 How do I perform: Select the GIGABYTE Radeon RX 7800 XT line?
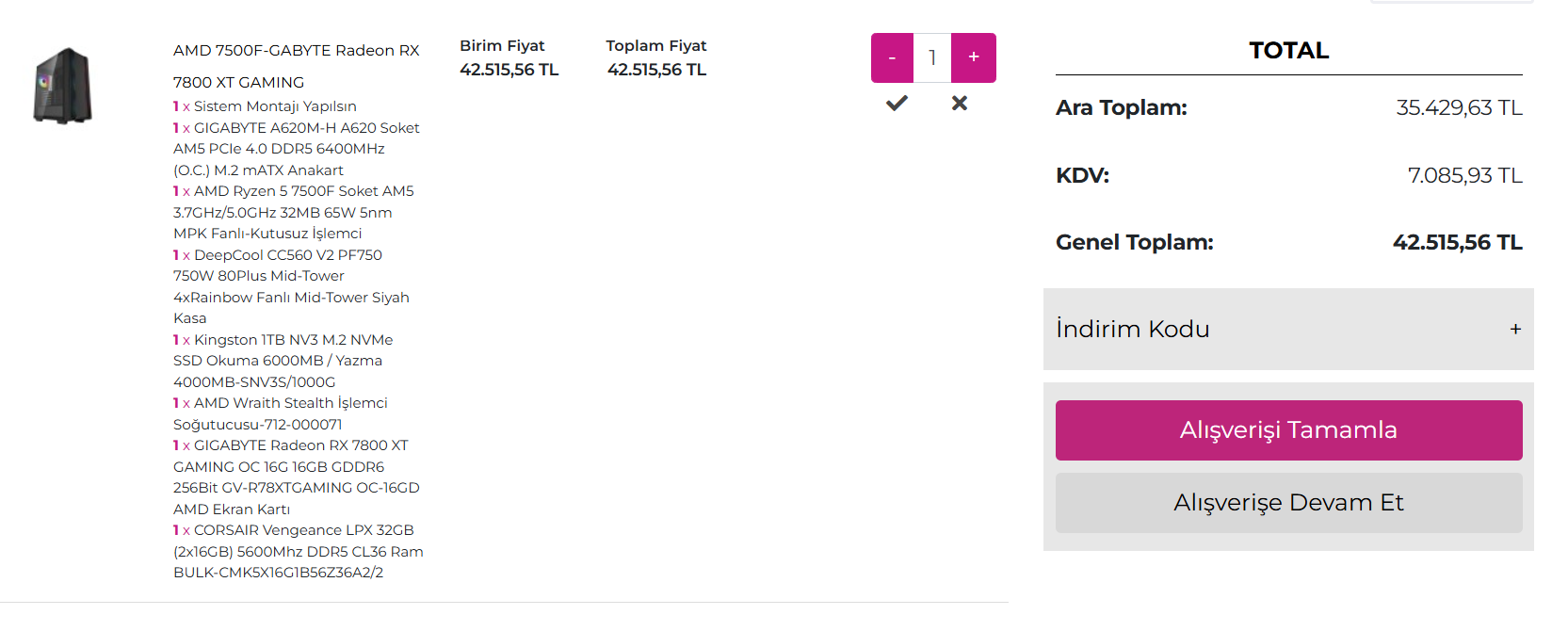pos(297,477)
